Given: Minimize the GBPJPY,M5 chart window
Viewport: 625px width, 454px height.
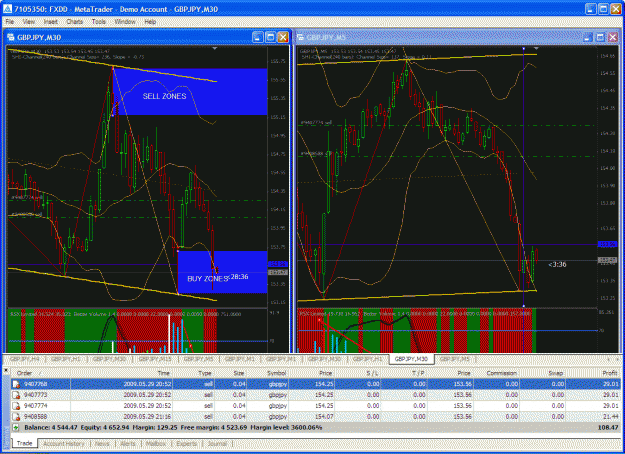Looking at the screenshot, I should coord(588,37).
